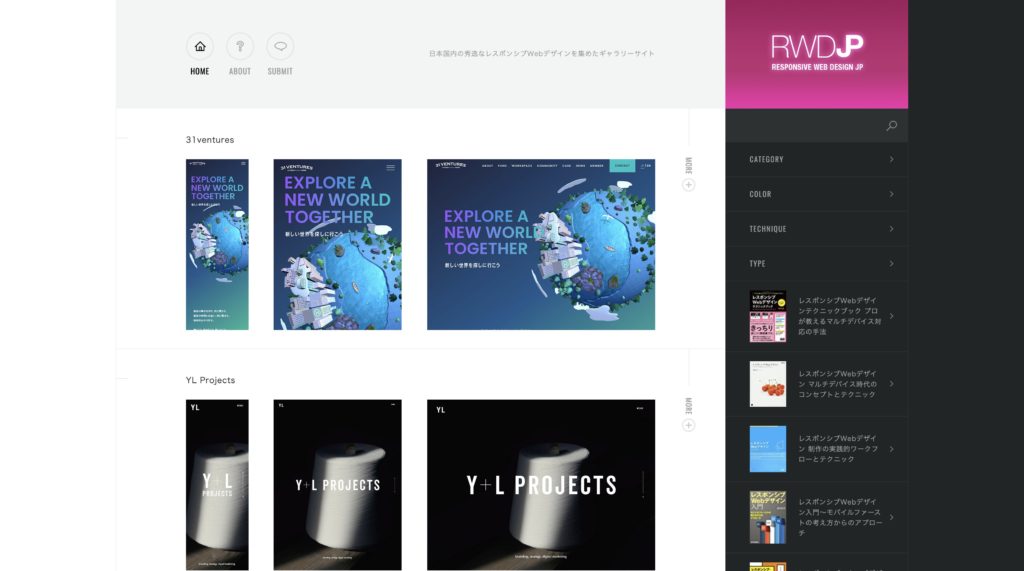
Task: Click MORE beside 31ventures entry
Action: click(x=688, y=165)
